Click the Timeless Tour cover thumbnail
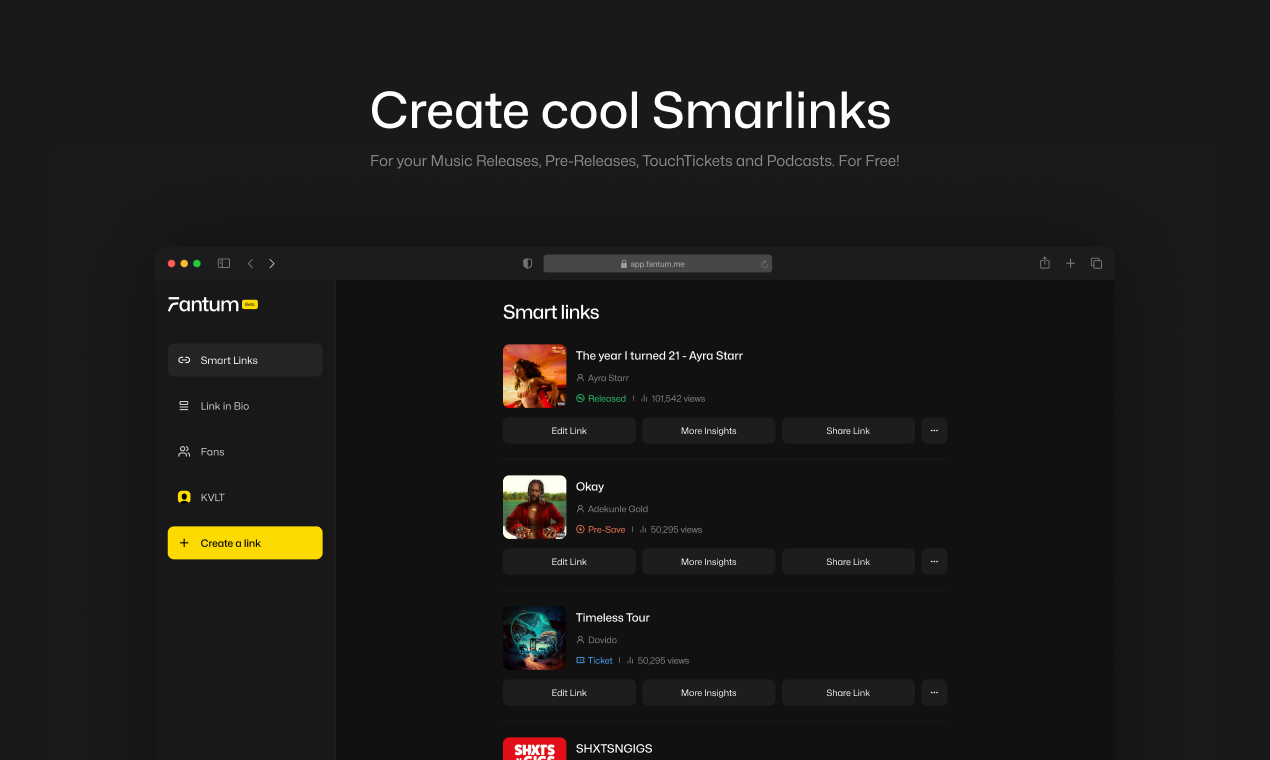The height and width of the screenshot is (760, 1270). (535, 638)
